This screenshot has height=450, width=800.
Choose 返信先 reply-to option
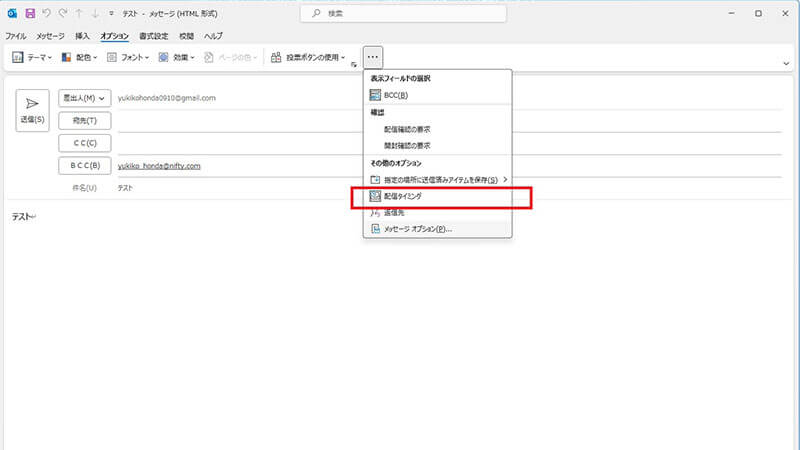394,213
